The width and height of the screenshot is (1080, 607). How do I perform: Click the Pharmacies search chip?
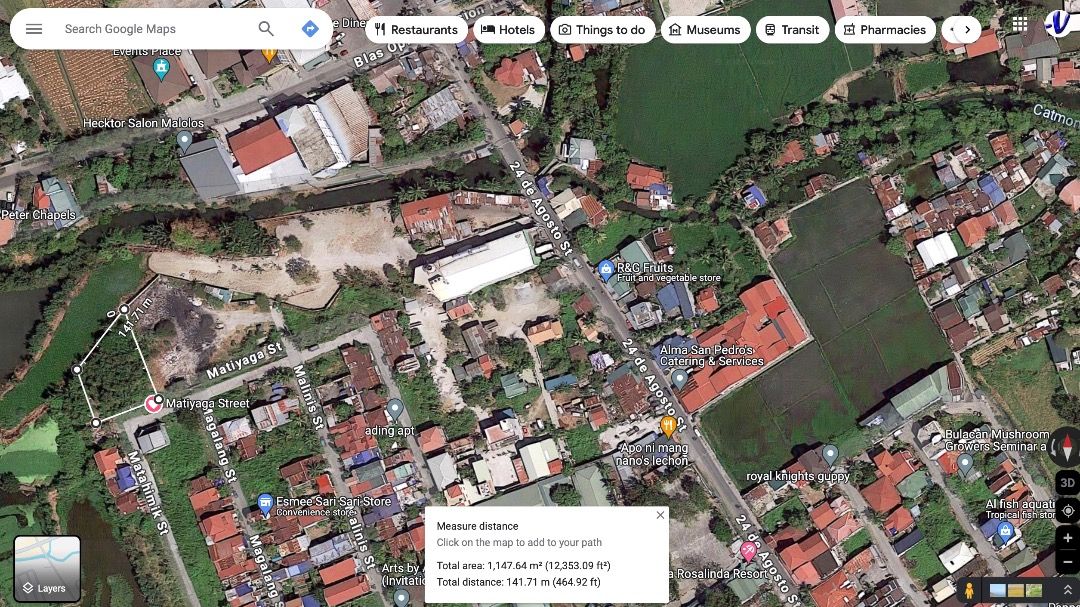884,29
